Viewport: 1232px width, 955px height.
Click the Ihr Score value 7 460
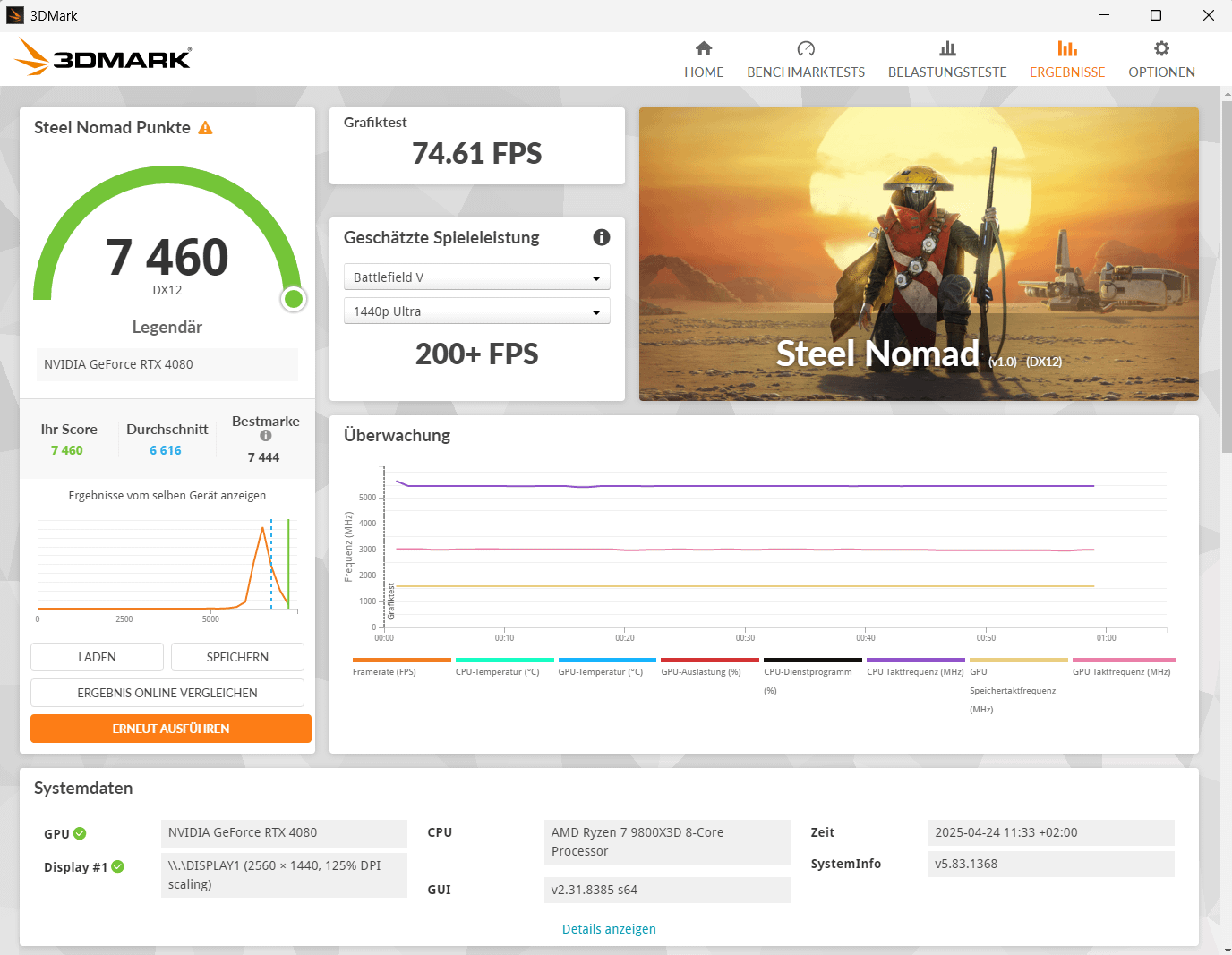click(67, 450)
